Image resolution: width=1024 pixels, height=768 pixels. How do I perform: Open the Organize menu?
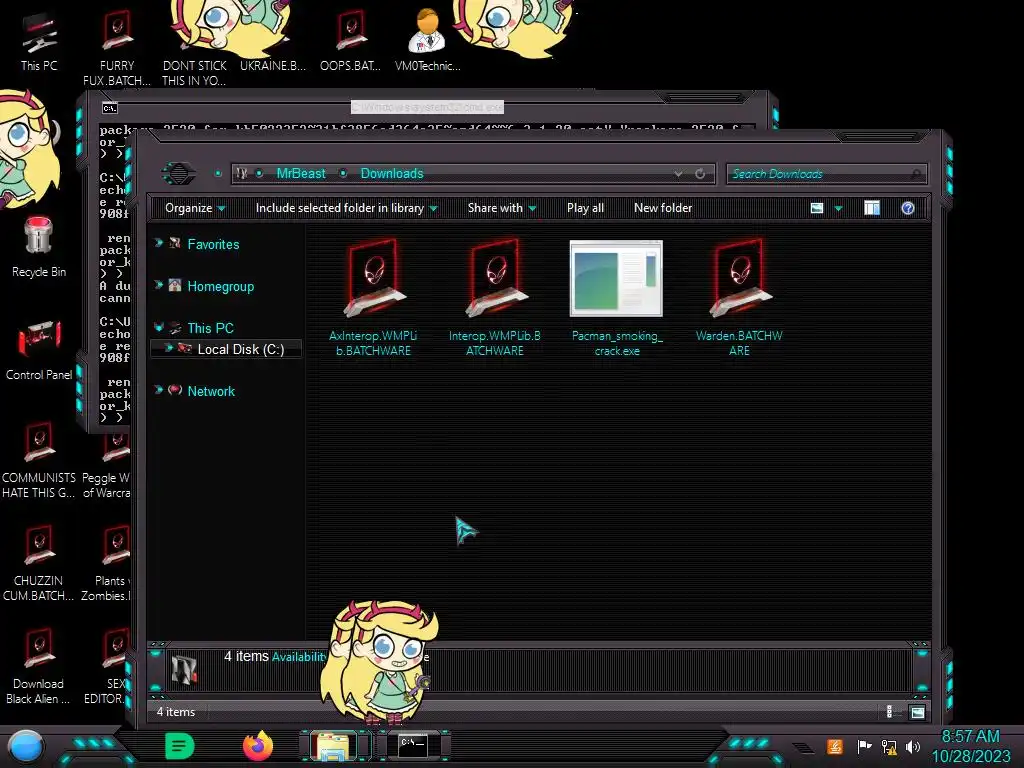click(195, 208)
